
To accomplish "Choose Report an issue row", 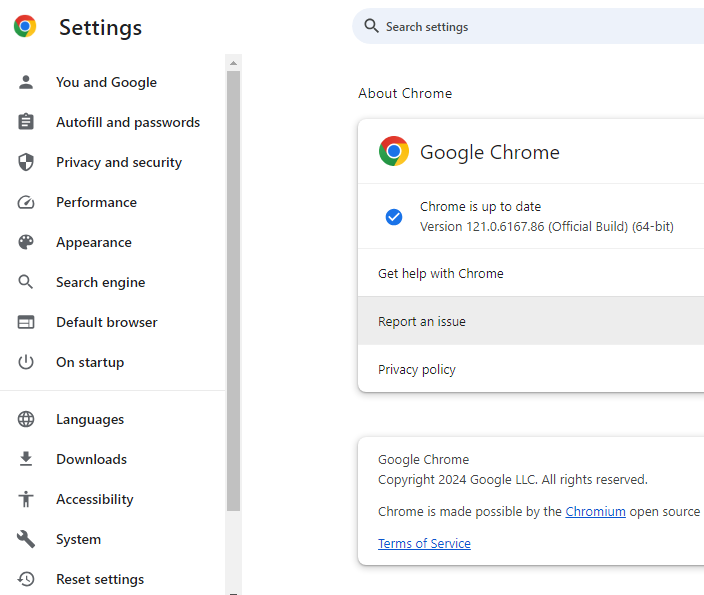I will pyautogui.click(x=422, y=321).
